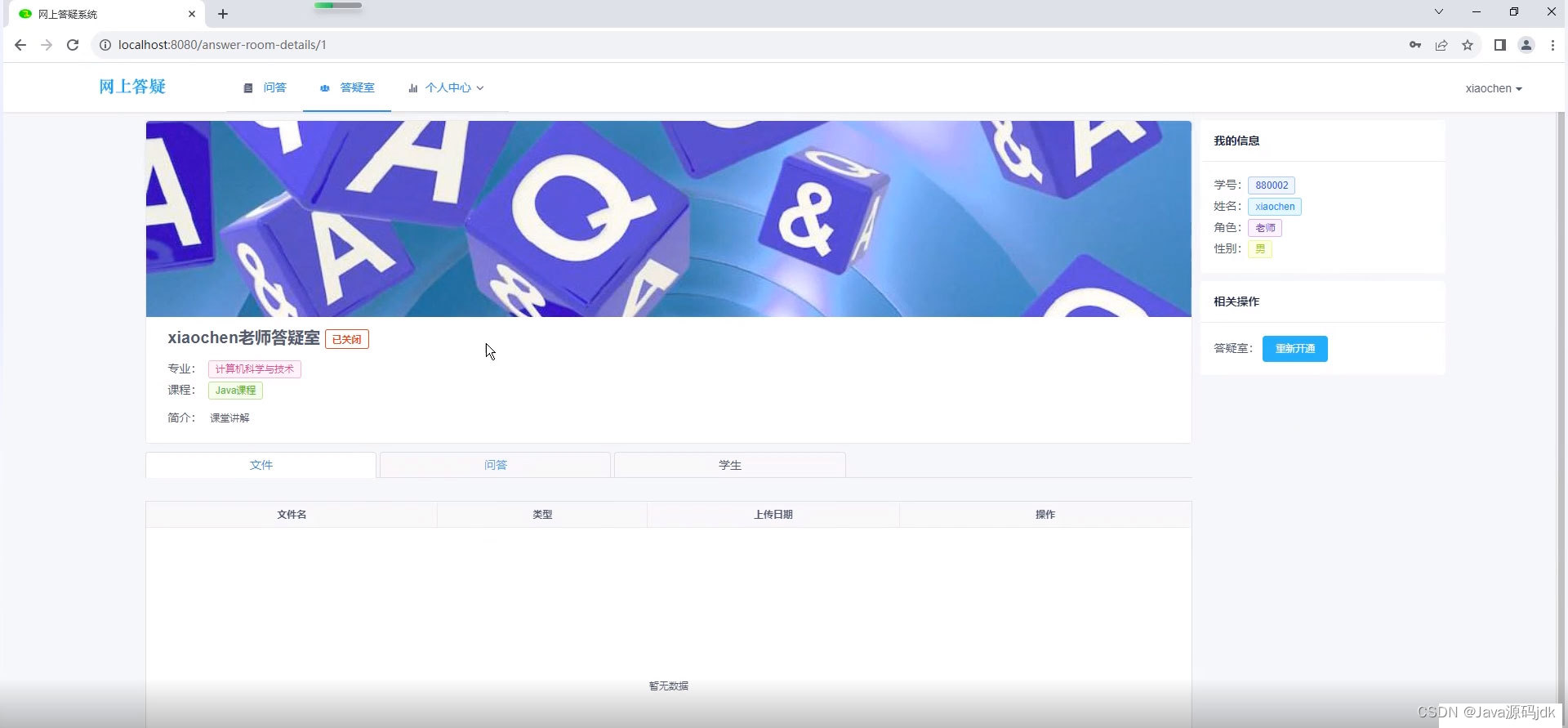Open the browser profile avatar

point(1526,45)
